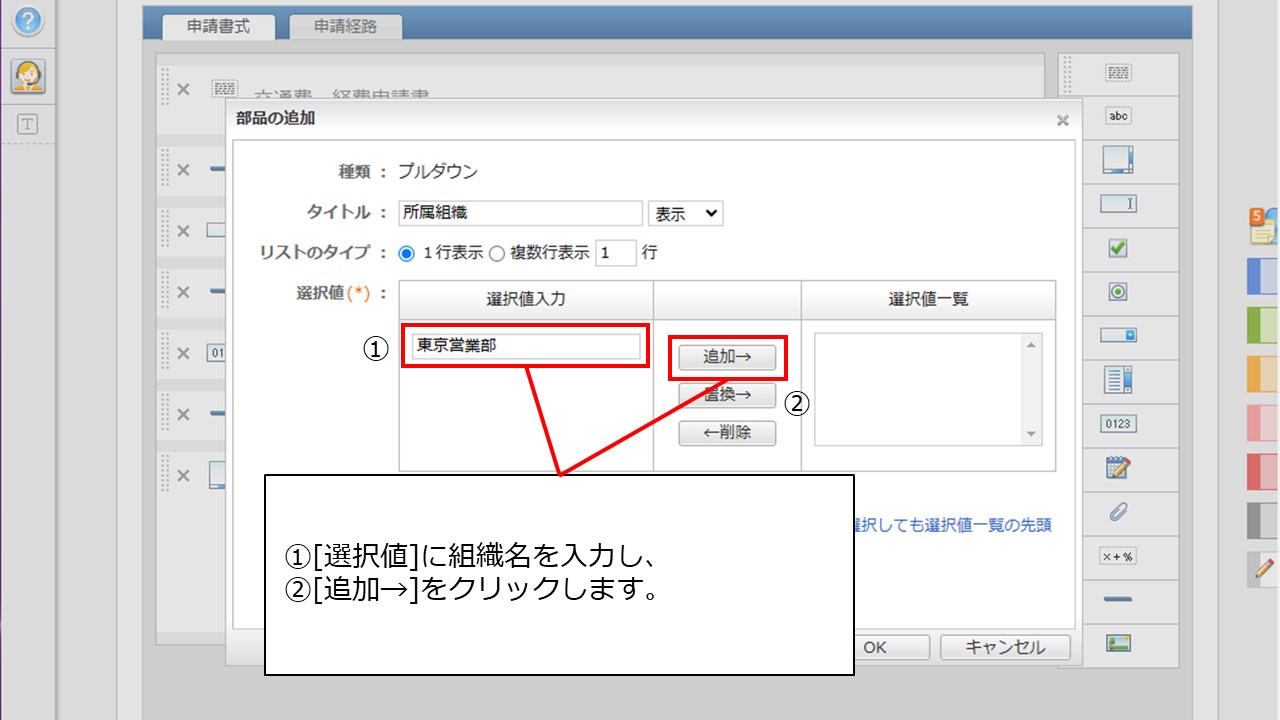This screenshot has height=720, width=1280.
Task: Choose the abc text label part icon
Action: 1118,116
